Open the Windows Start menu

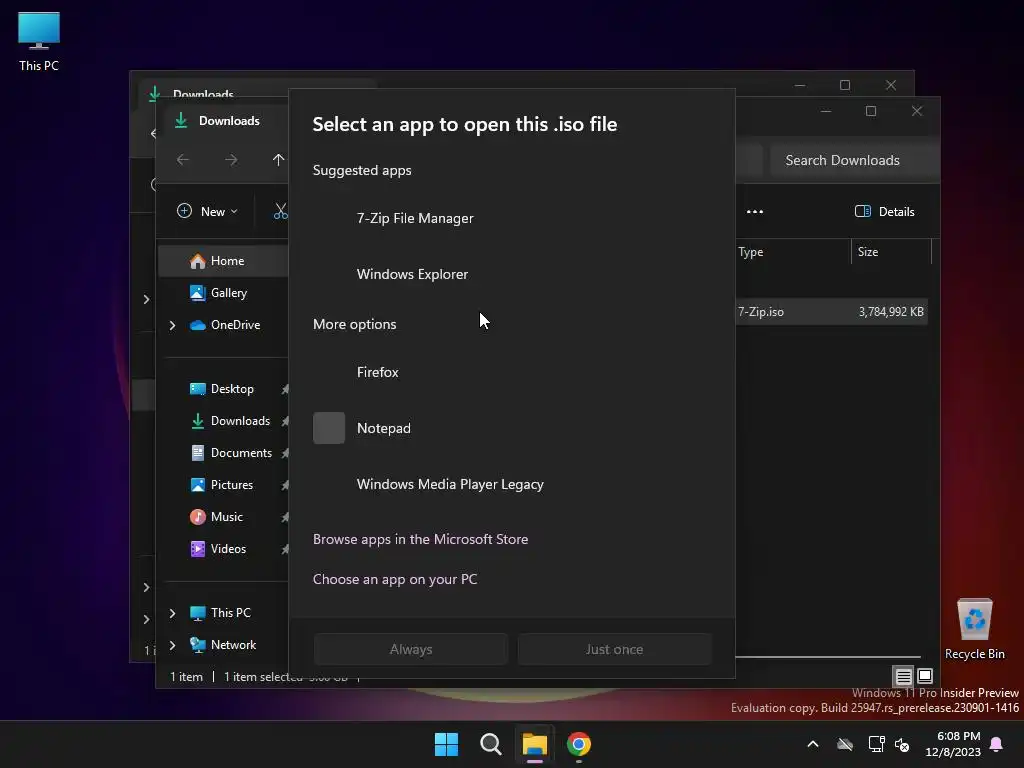[447, 744]
